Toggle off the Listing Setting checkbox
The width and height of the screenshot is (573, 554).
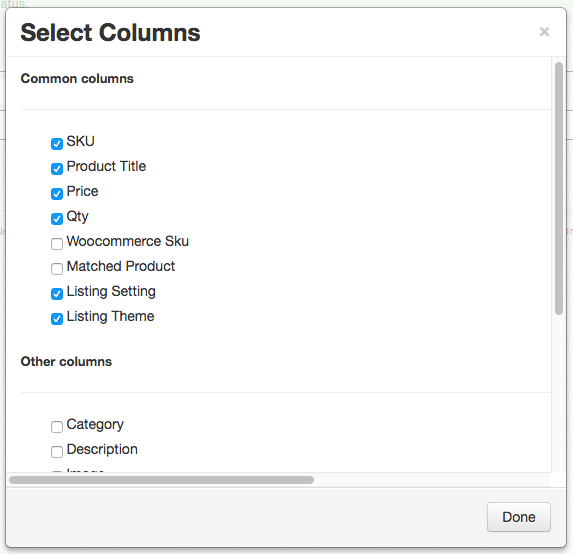57,294
